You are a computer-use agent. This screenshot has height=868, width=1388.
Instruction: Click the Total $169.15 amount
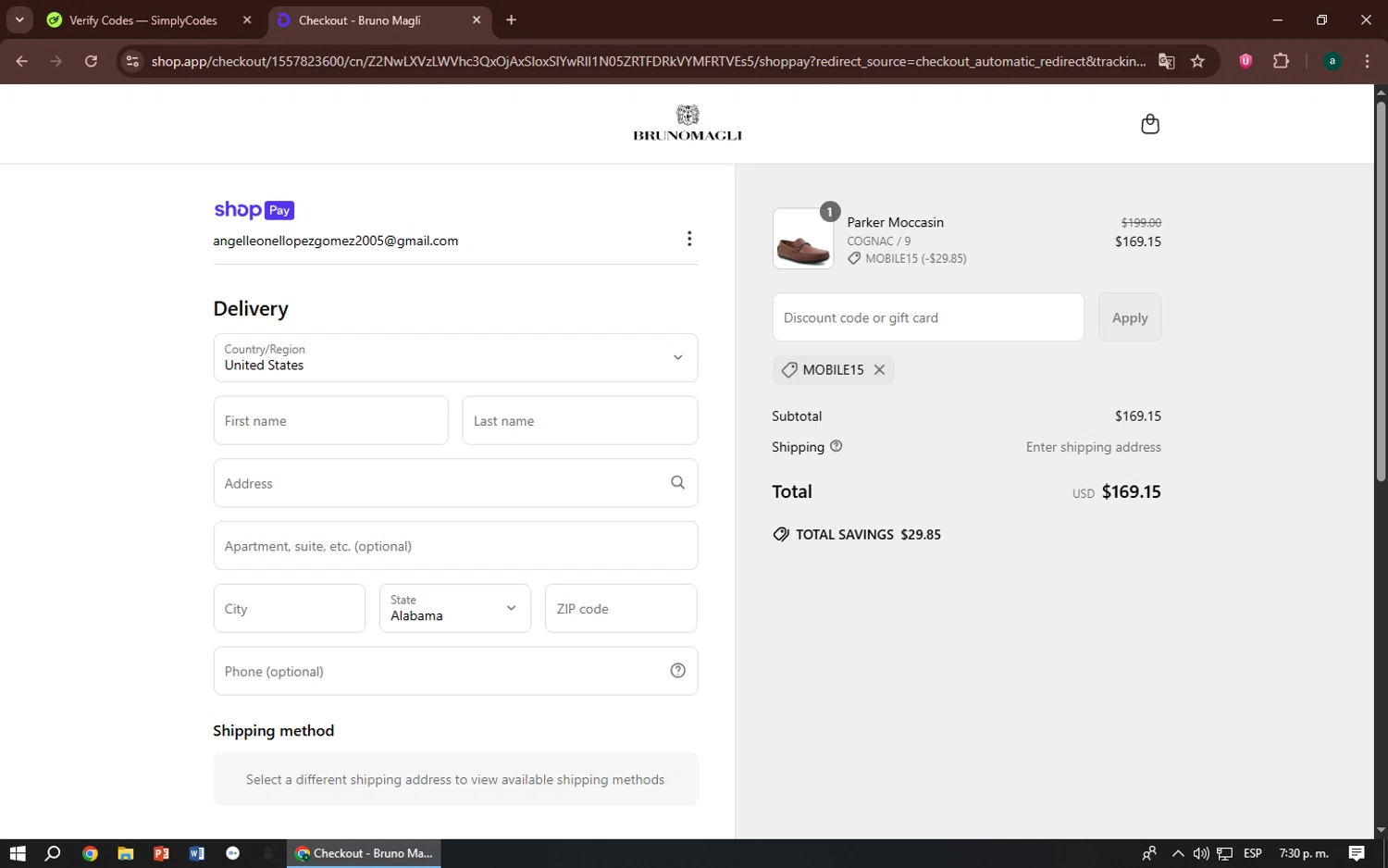(x=1131, y=491)
